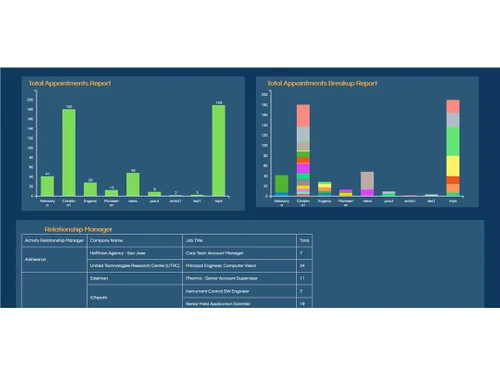500x375 pixels.
Task: Click 'United Technologies Research Center (UTRC)' cell
Action: click(135, 266)
